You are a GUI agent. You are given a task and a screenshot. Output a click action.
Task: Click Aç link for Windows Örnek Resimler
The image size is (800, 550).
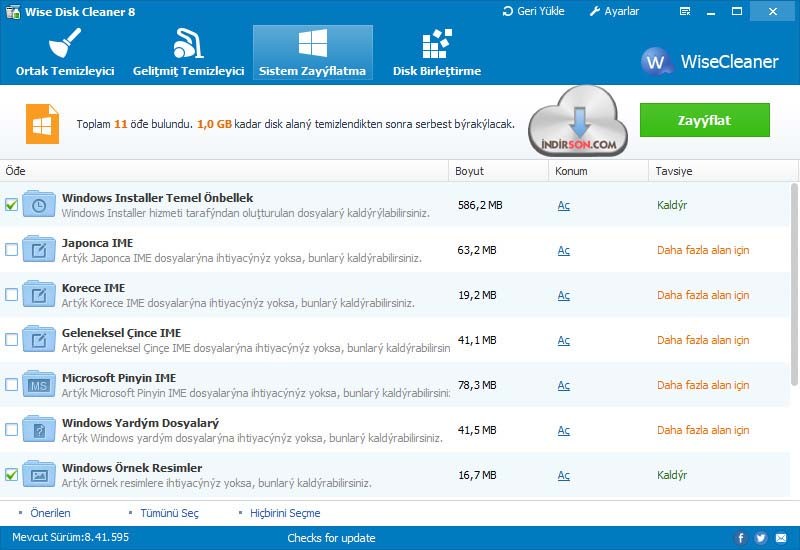[563, 476]
